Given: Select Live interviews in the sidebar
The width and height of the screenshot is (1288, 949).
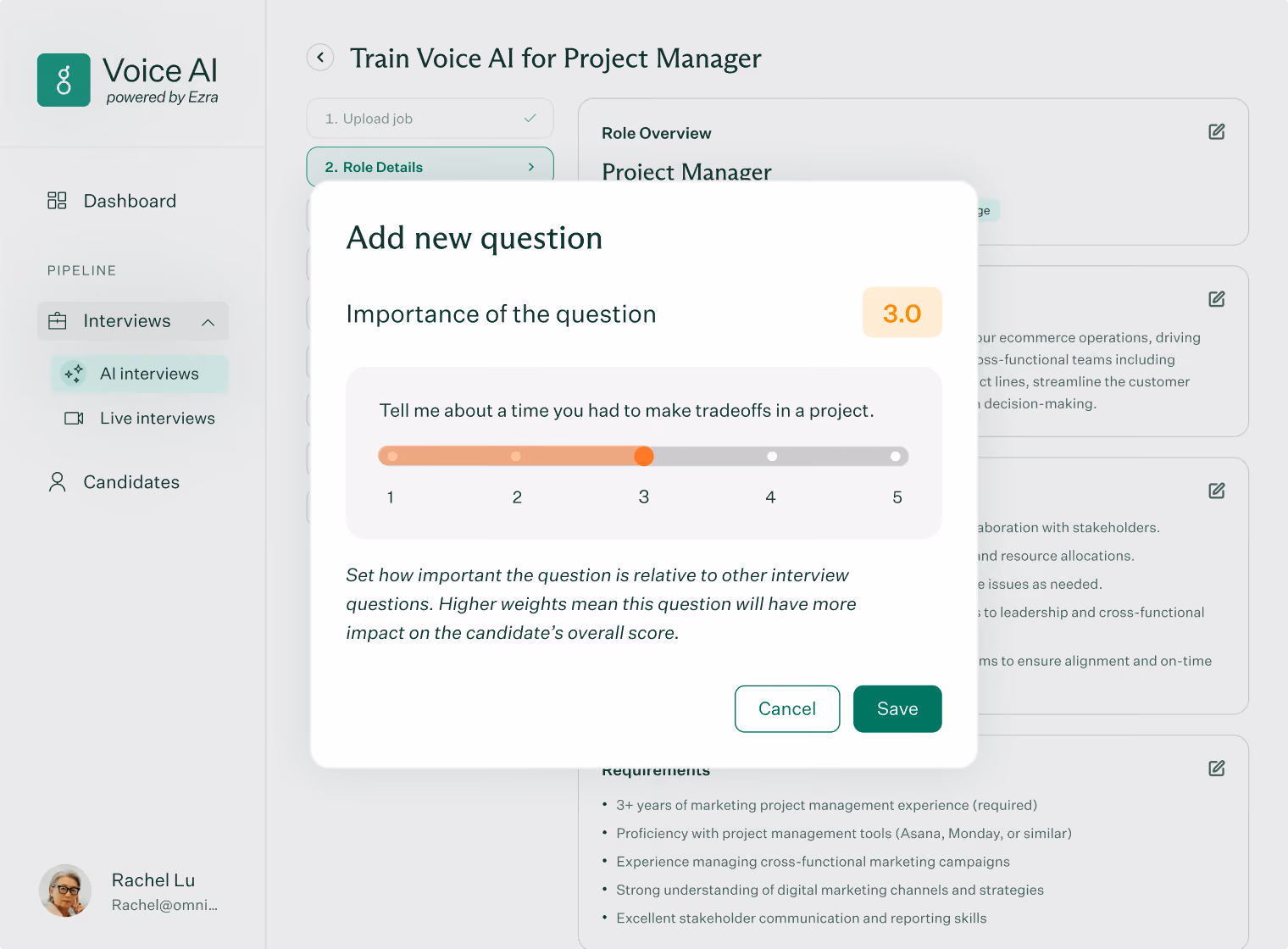Looking at the screenshot, I should click(x=140, y=419).
